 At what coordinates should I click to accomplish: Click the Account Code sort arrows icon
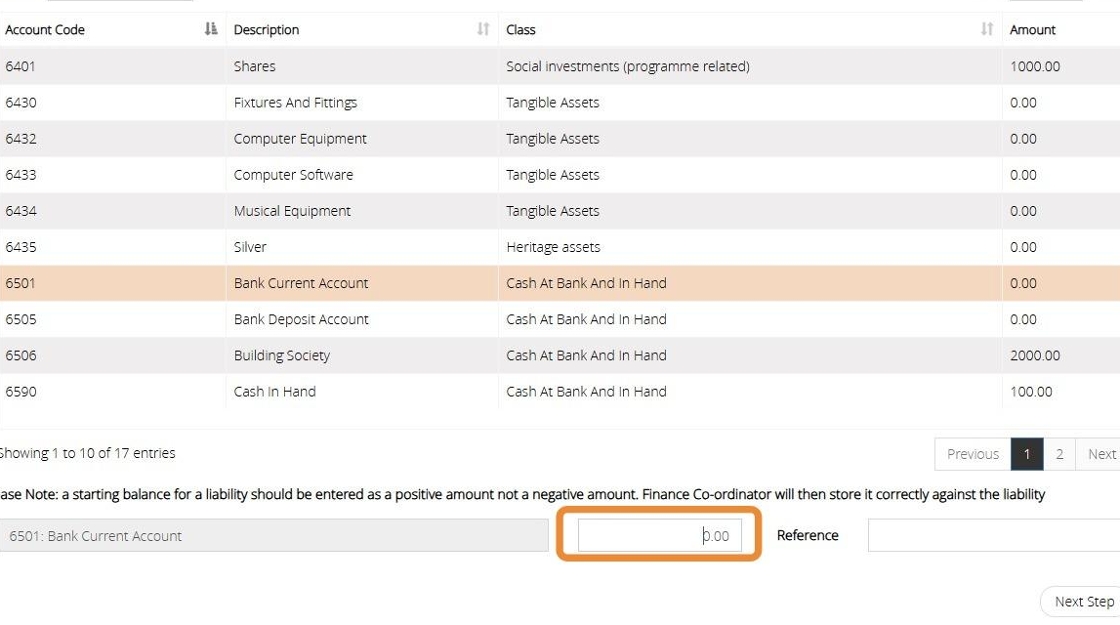coord(210,30)
